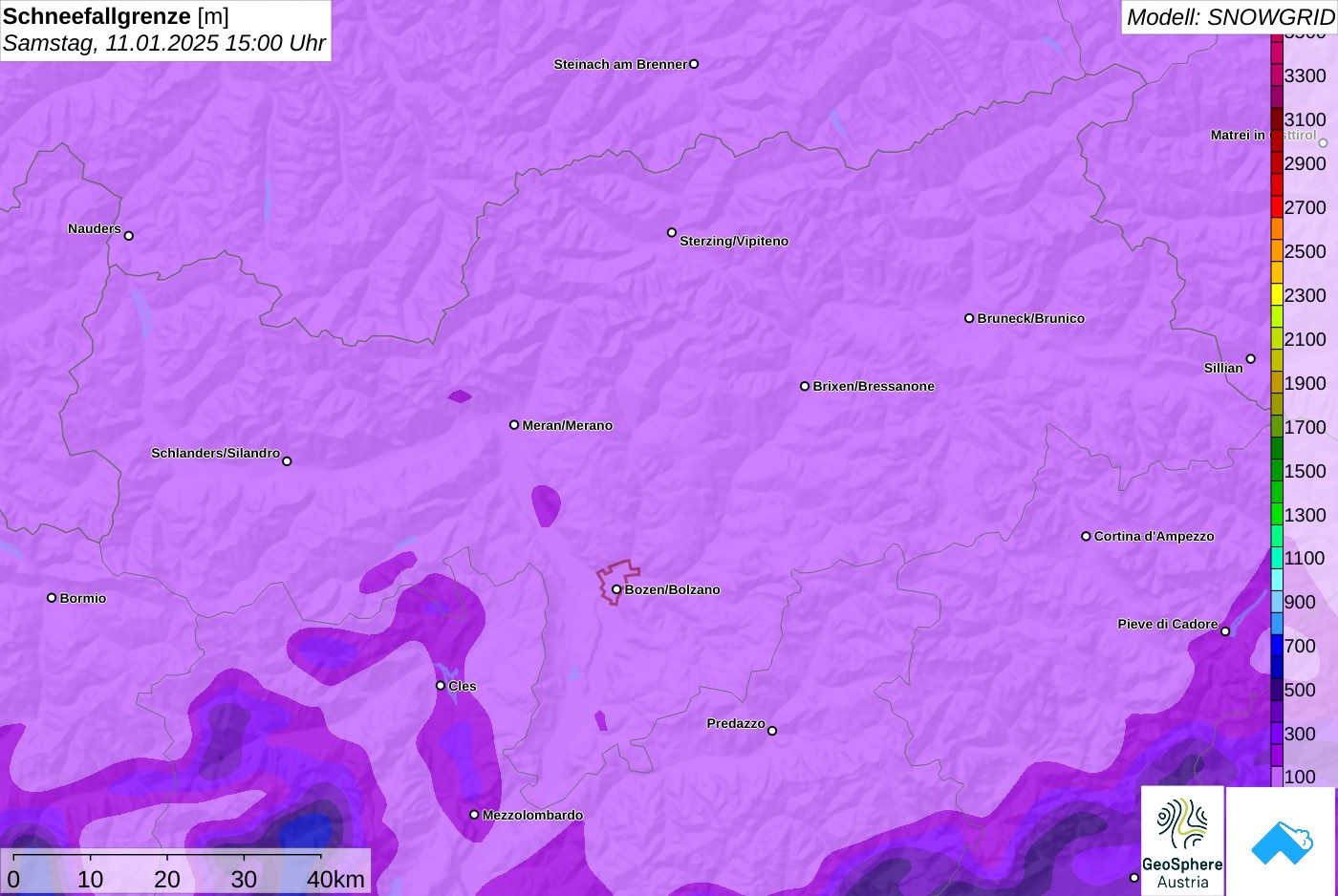Click the Sterzing/Vipiteno marker circle

[x=672, y=232]
